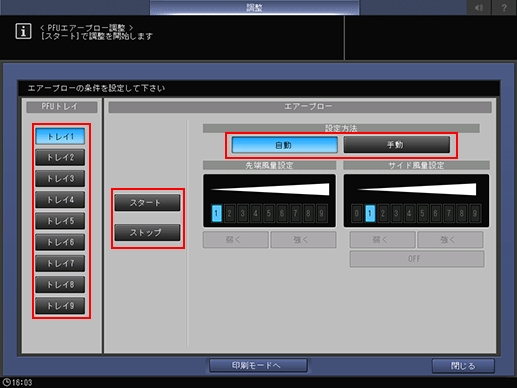Select the トレイ2 button
The image size is (517, 388).
(x=60, y=157)
